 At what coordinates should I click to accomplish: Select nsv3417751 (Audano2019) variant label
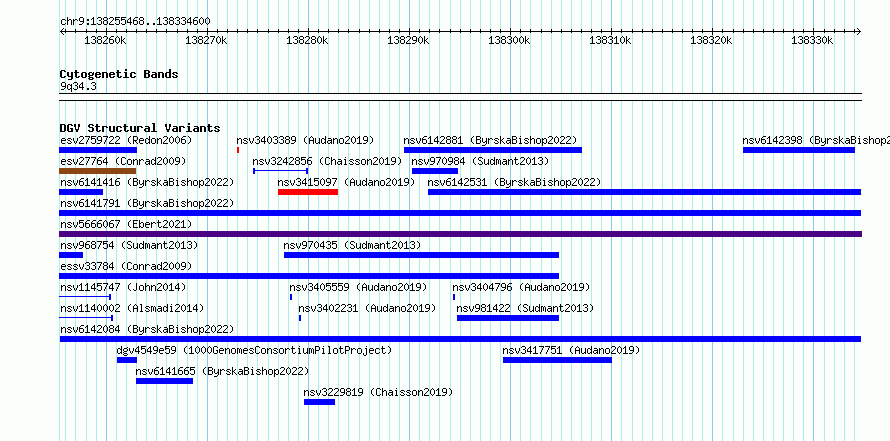click(571, 350)
